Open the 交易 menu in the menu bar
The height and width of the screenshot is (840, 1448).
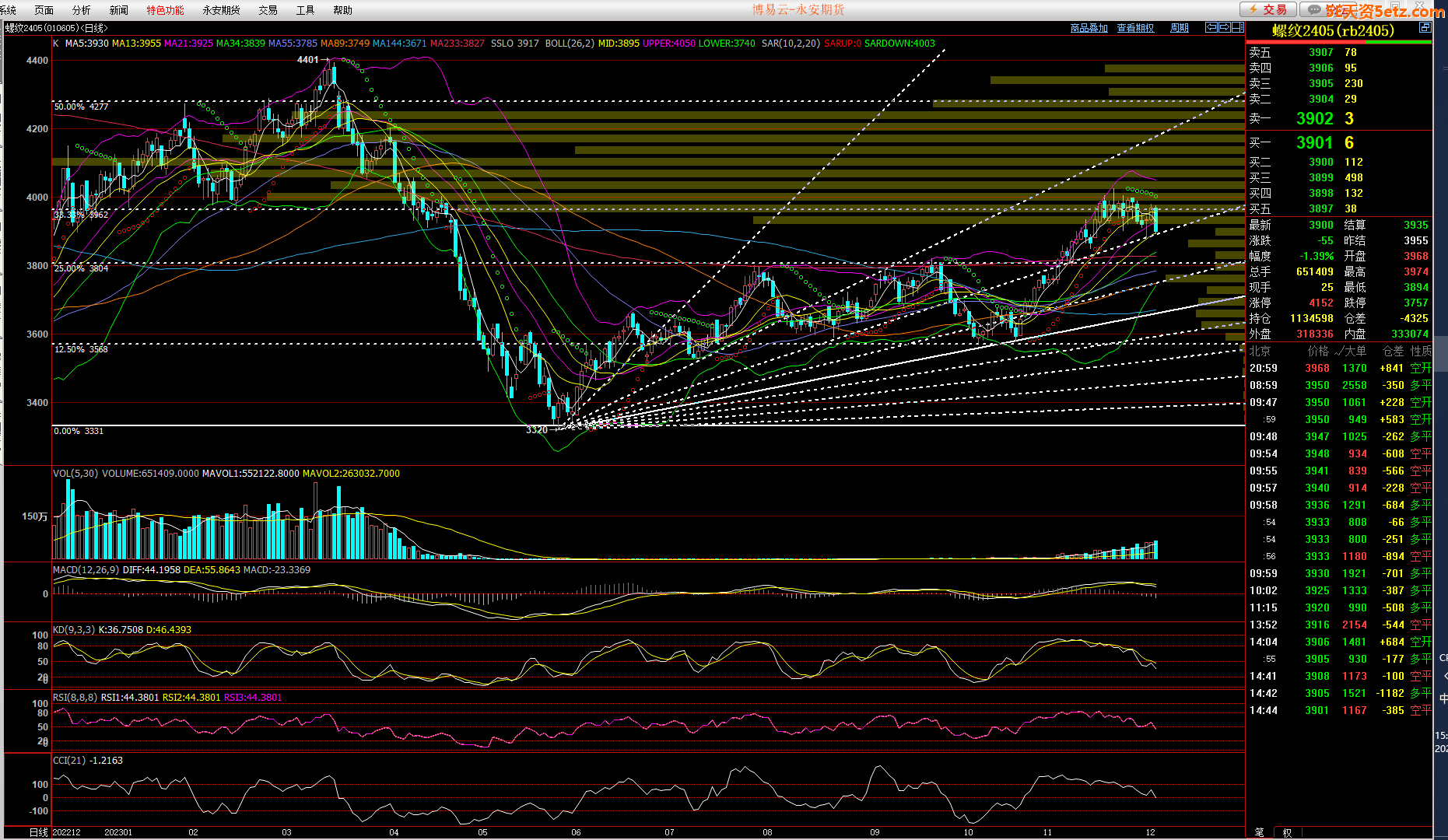tap(268, 10)
